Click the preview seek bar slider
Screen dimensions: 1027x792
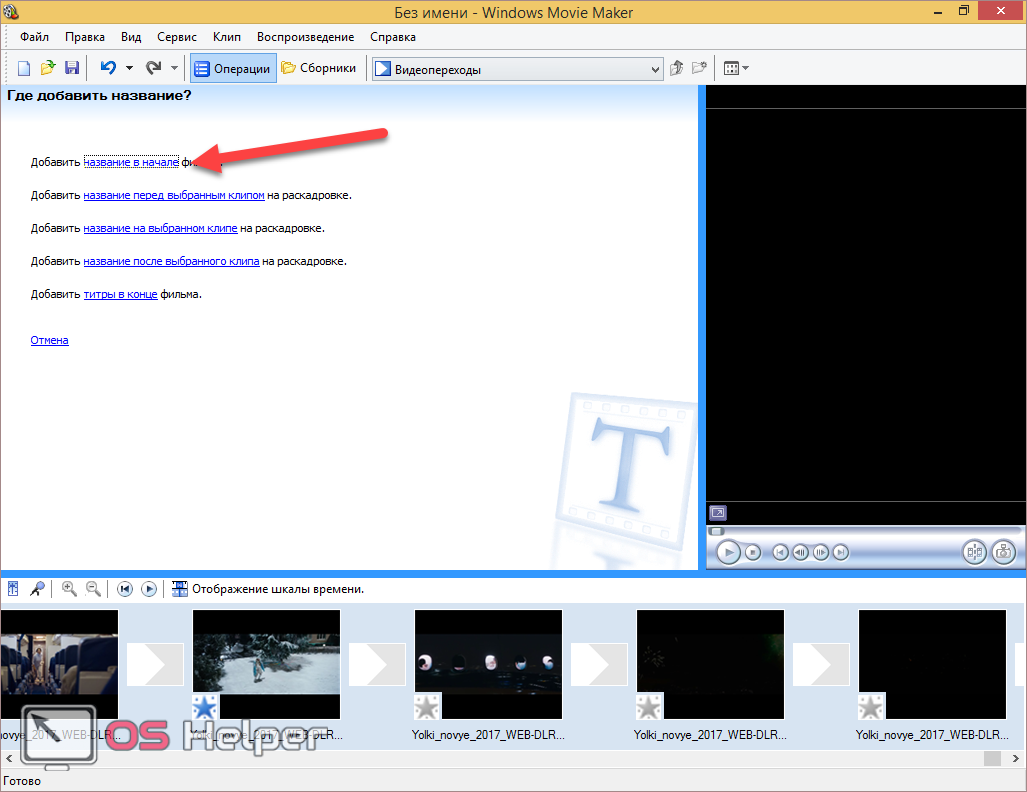(x=716, y=531)
